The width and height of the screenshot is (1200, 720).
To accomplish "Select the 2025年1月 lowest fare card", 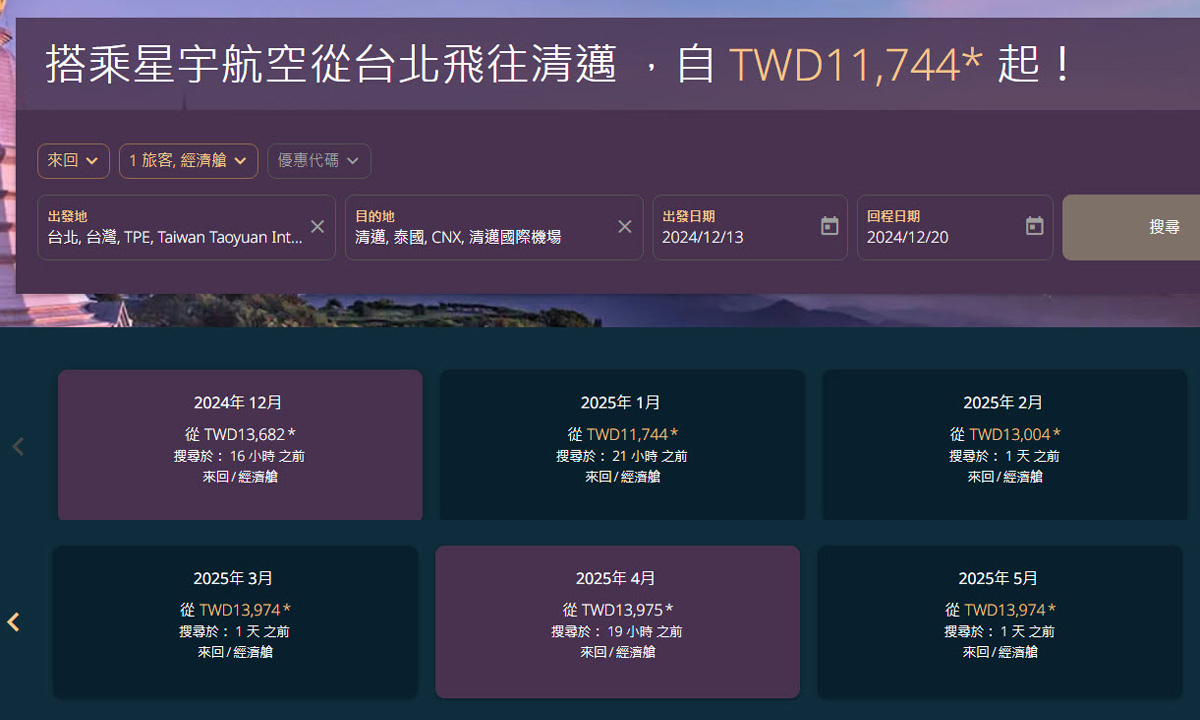I will pyautogui.click(x=621, y=445).
